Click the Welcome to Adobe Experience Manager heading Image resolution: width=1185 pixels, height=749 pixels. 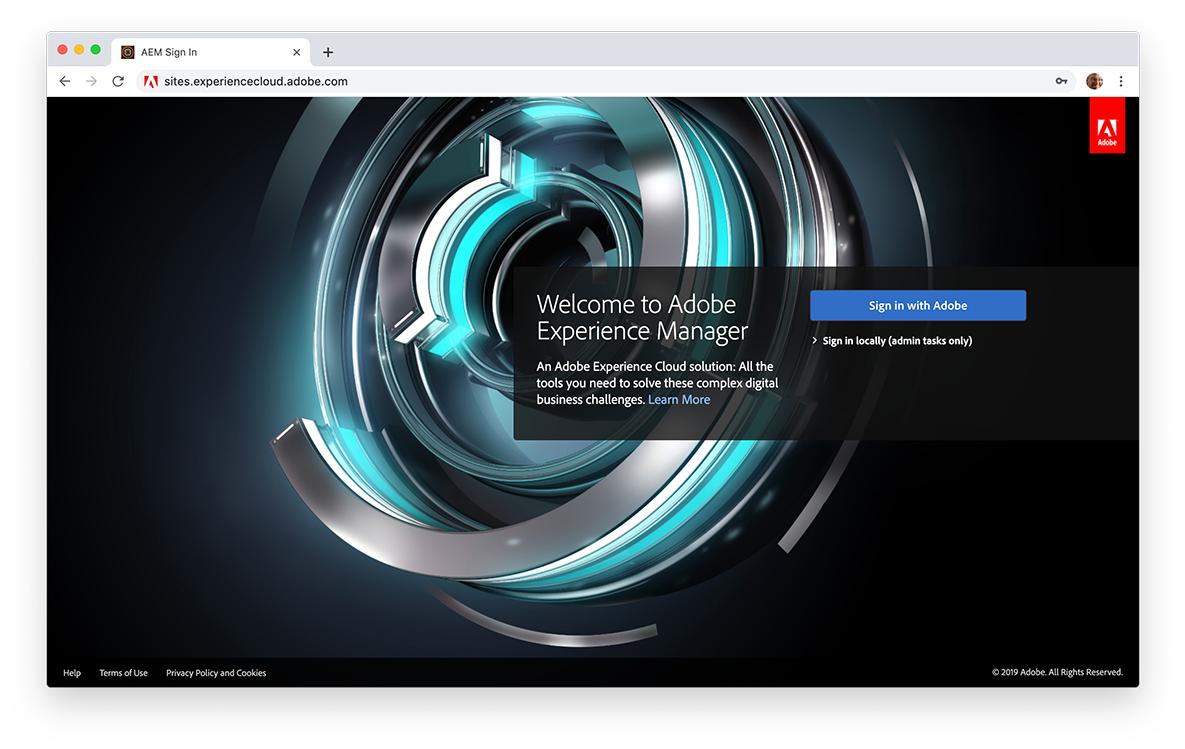coord(642,317)
